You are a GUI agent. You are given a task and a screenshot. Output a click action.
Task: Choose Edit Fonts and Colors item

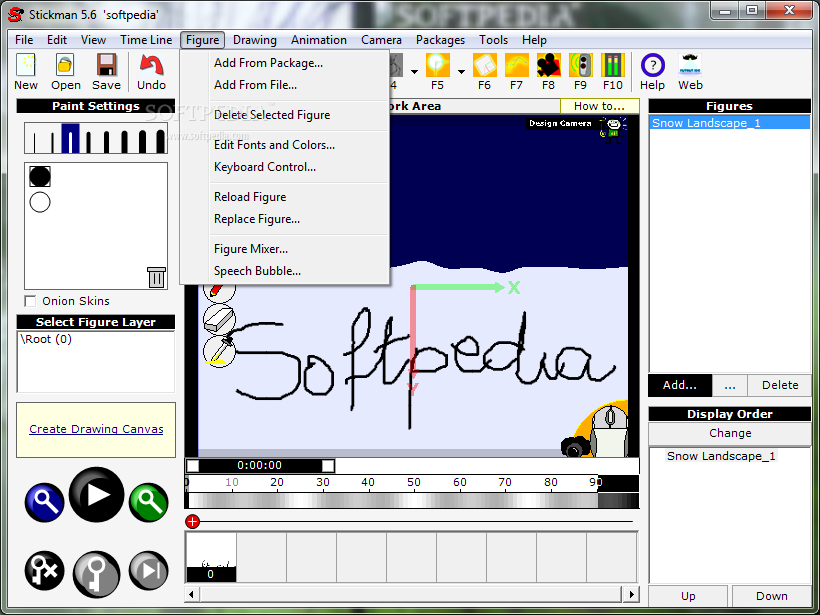click(x=284, y=145)
